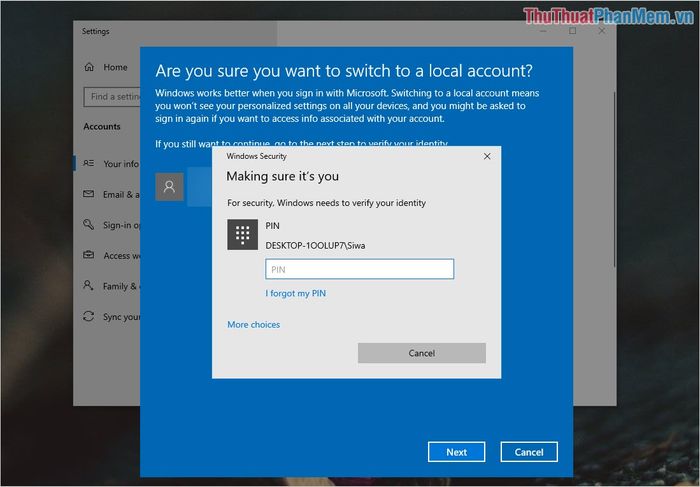
Task: Cancel the Windows Security prompt
Action: pos(421,353)
